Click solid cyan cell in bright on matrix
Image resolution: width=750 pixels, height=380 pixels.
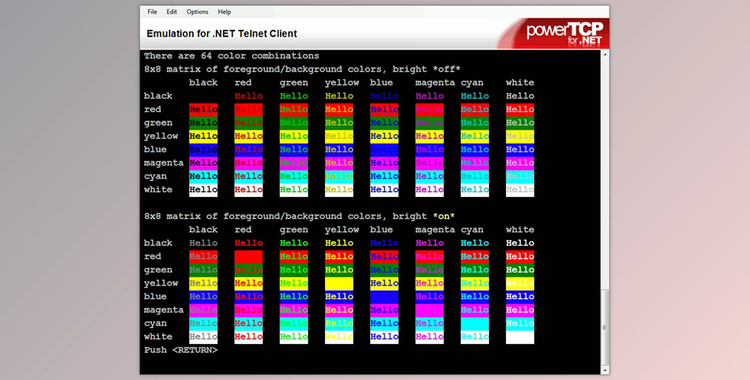(x=475, y=324)
